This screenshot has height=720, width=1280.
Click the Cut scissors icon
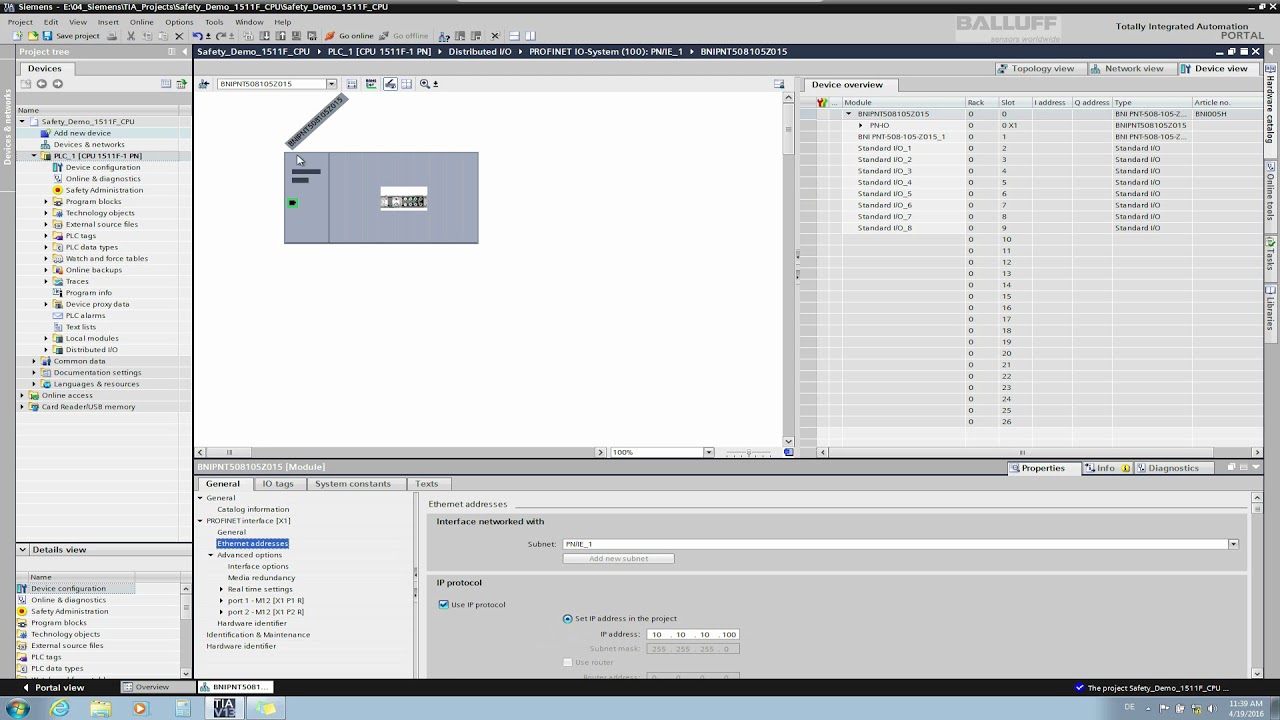click(x=130, y=36)
